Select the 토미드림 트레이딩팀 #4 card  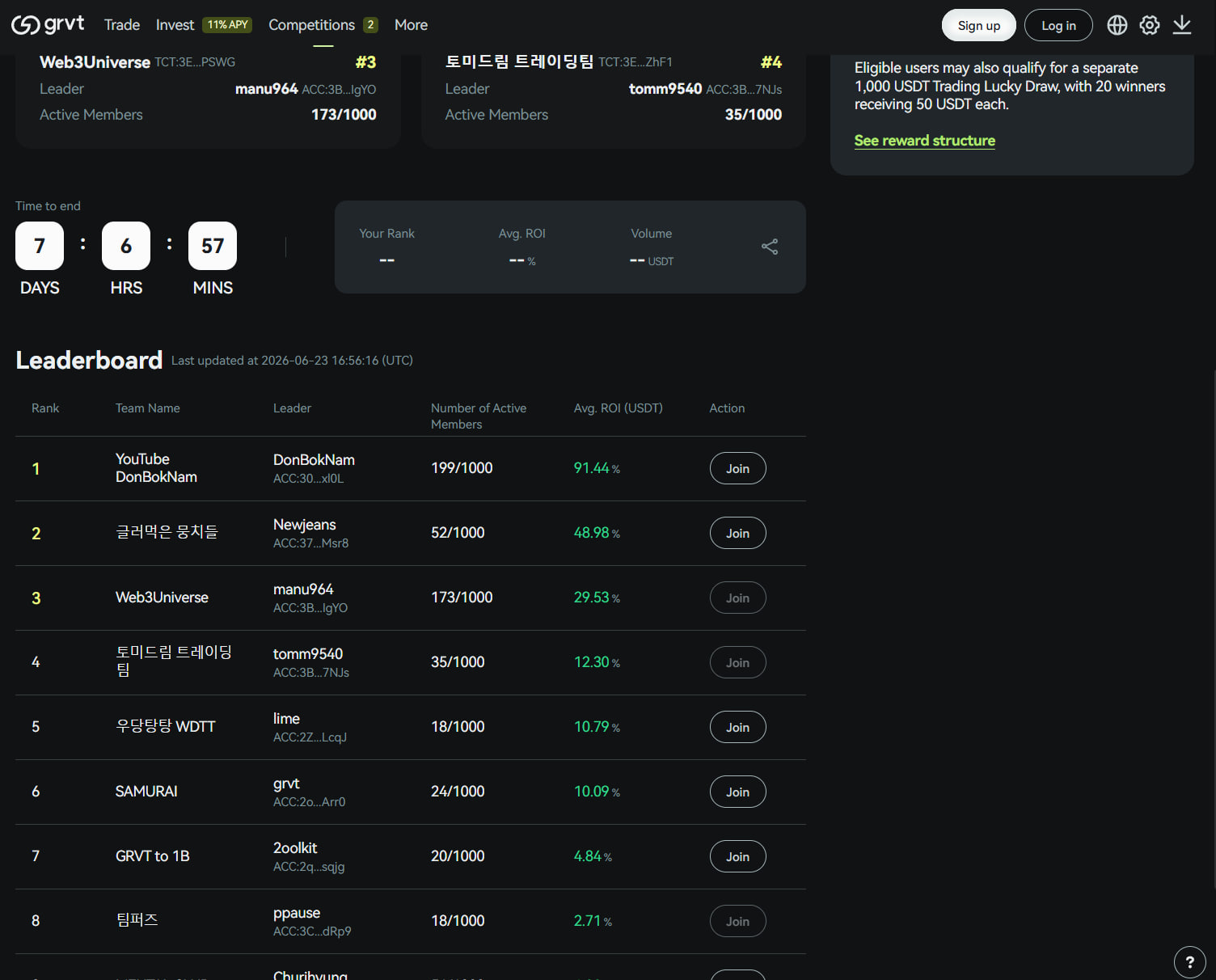(614, 101)
